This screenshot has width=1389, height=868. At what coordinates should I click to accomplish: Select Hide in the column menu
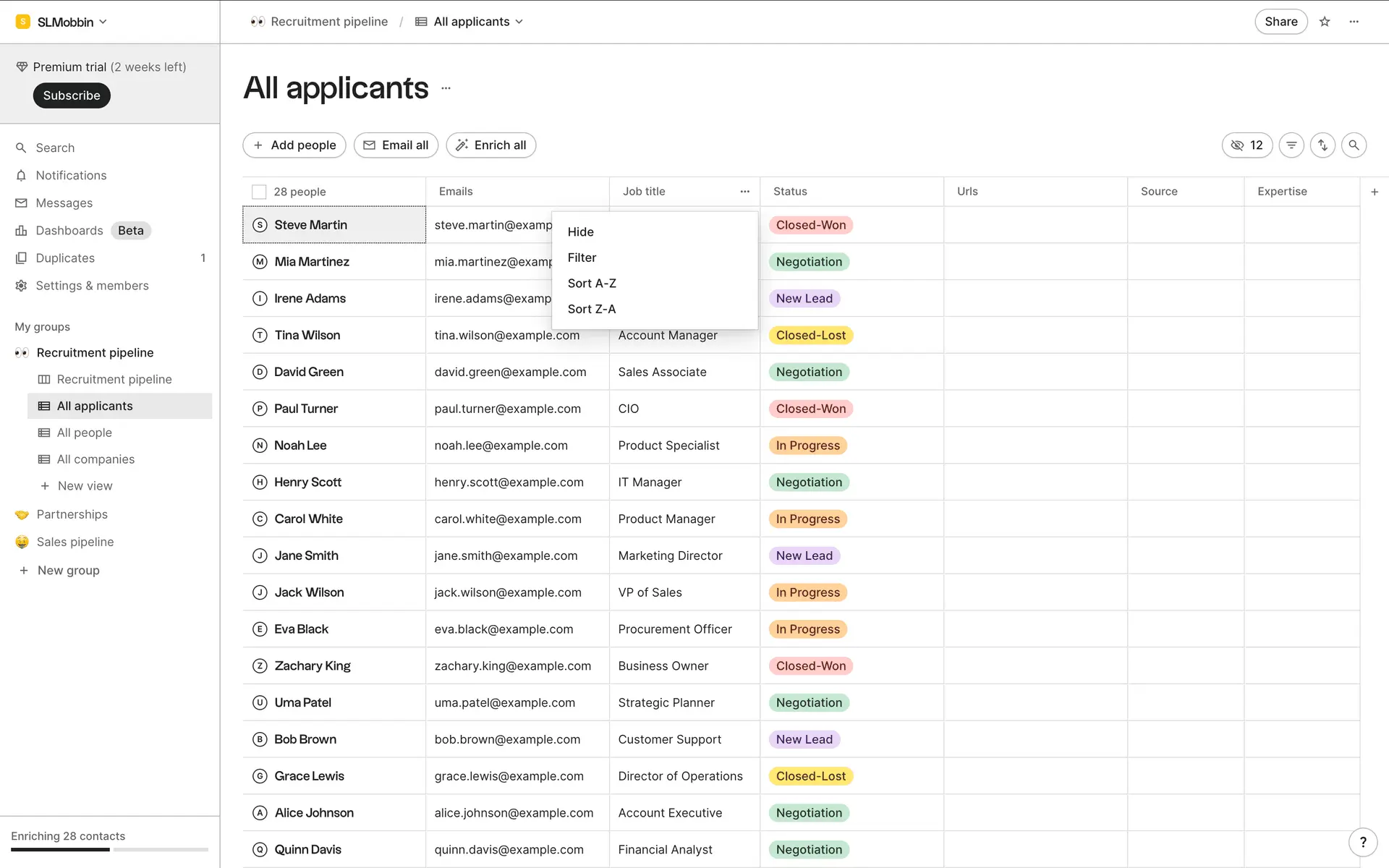[580, 231]
